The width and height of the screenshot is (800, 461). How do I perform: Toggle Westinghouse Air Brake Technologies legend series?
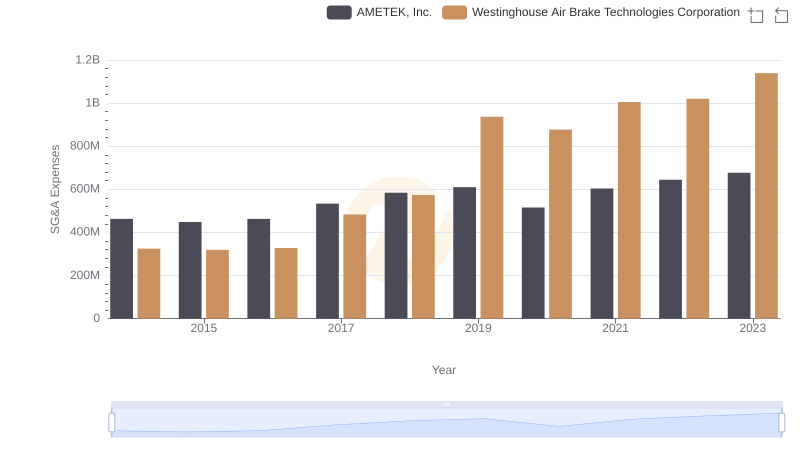coord(591,12)
